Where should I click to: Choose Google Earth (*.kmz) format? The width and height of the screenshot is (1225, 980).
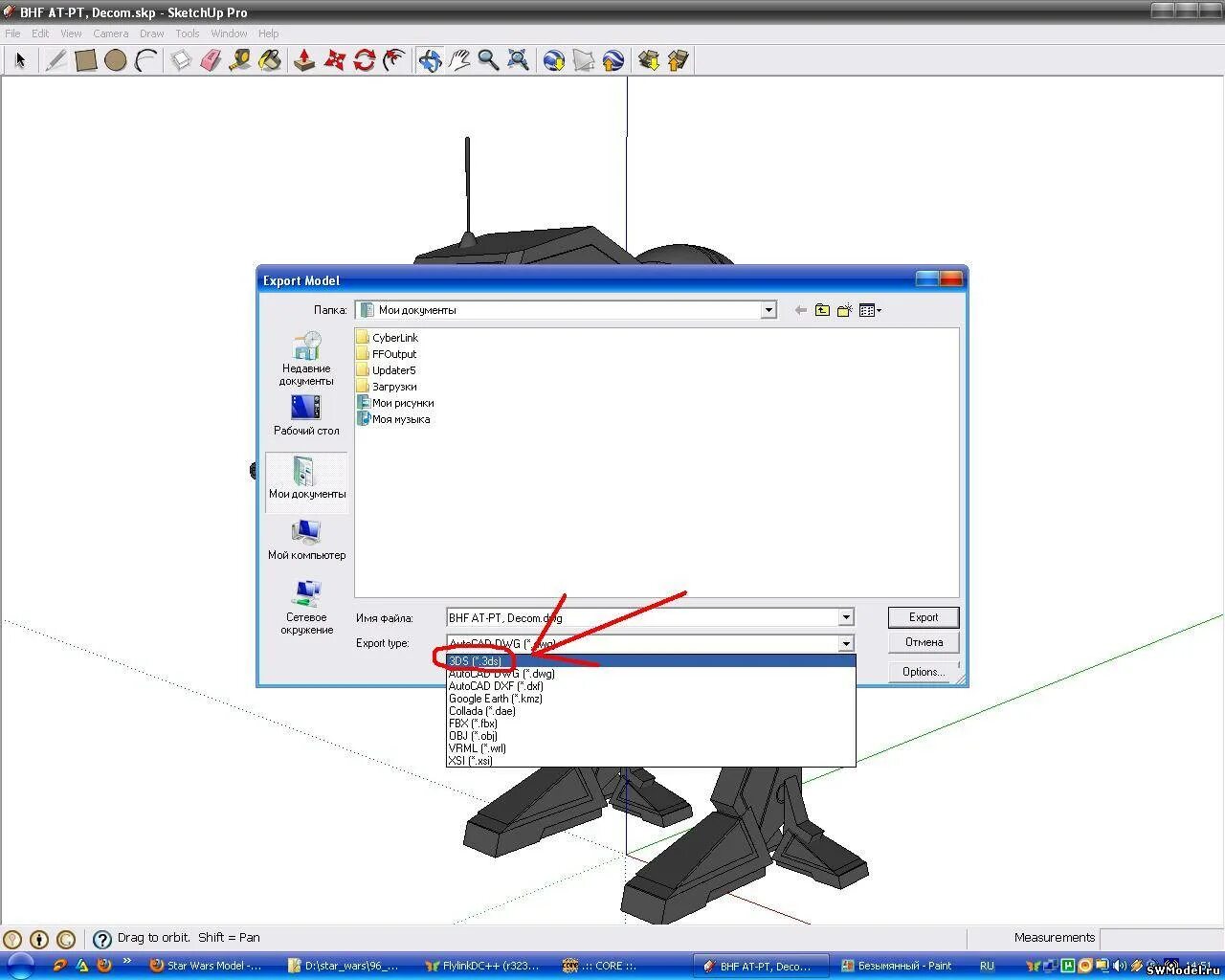click(x=651, y=699)
